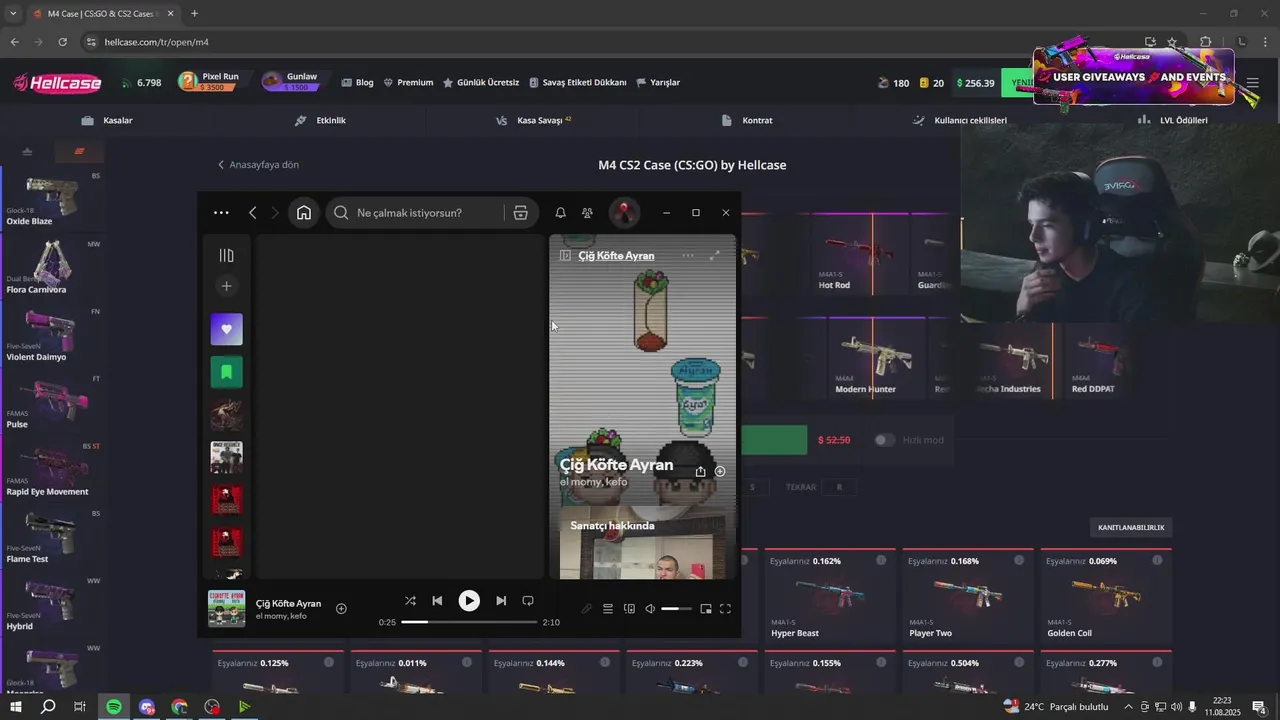The width and height of the screenshot is (1280, 720).
Task: Open connect to a device menu
Action: pos(629,609)
